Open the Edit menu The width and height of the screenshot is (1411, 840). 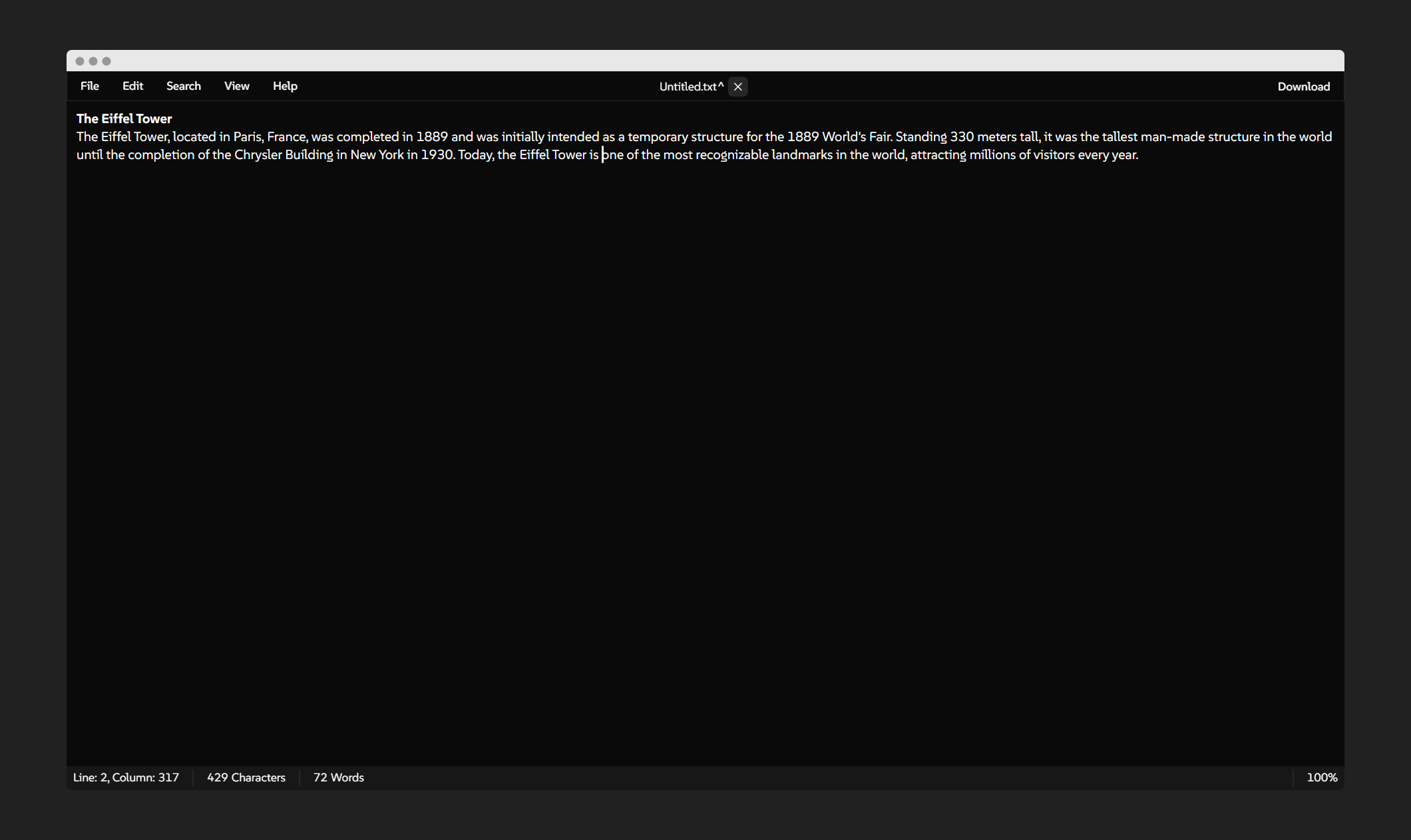coord(132,86)
